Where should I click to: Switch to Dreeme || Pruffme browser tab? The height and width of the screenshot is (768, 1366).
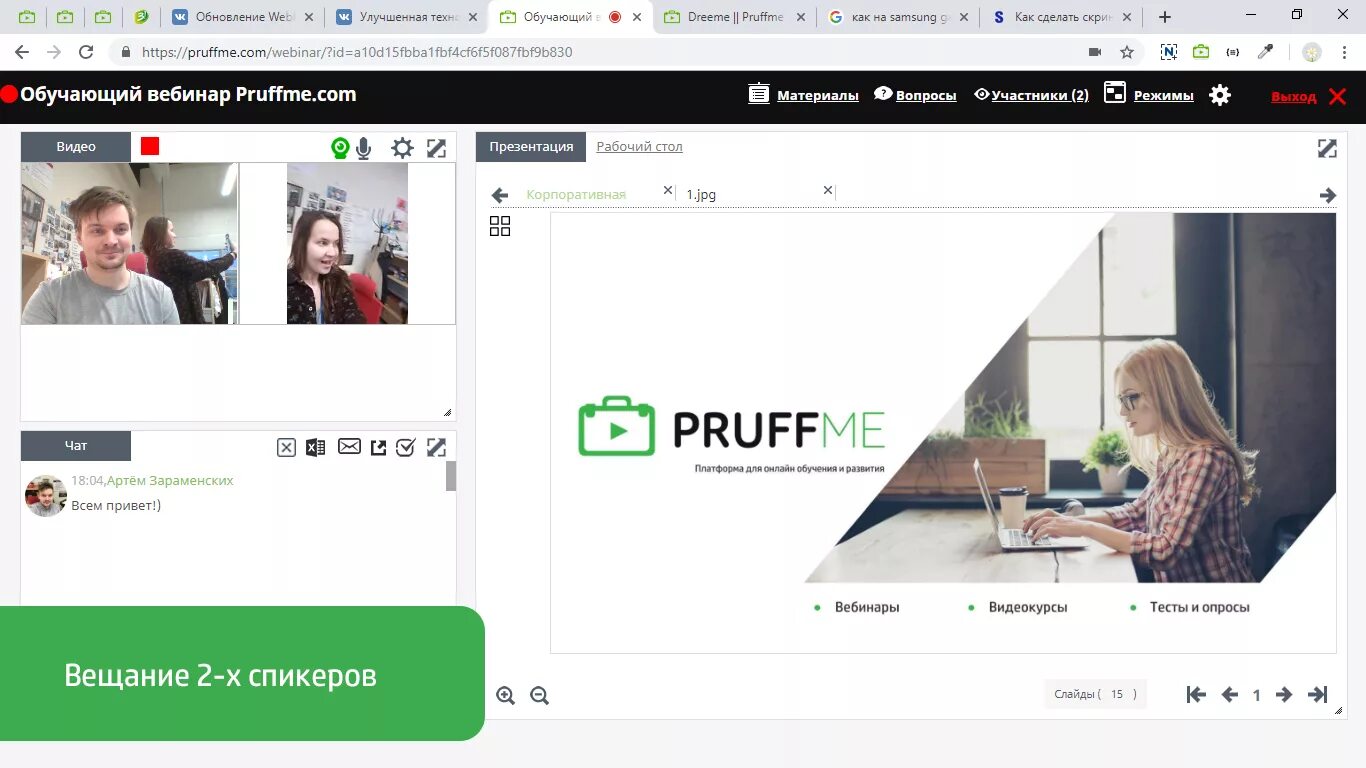coord(735,17)
